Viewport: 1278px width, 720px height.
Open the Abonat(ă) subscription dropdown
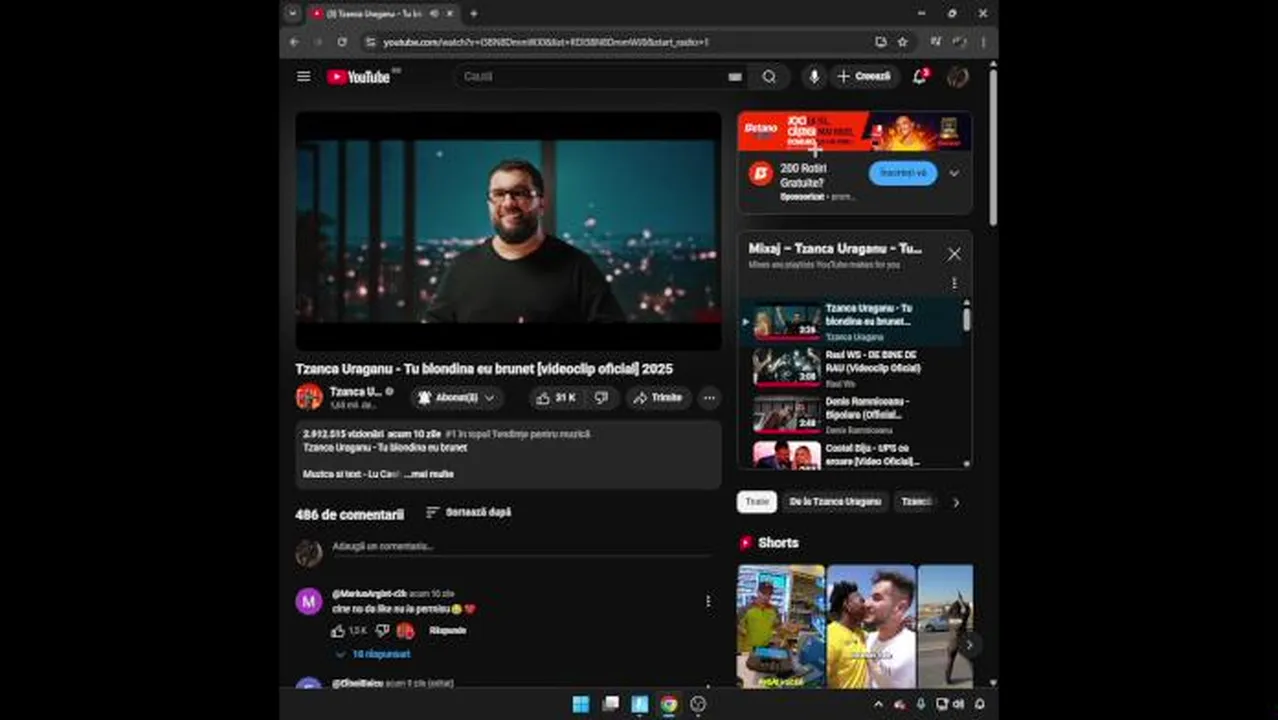tap(456, 398)
